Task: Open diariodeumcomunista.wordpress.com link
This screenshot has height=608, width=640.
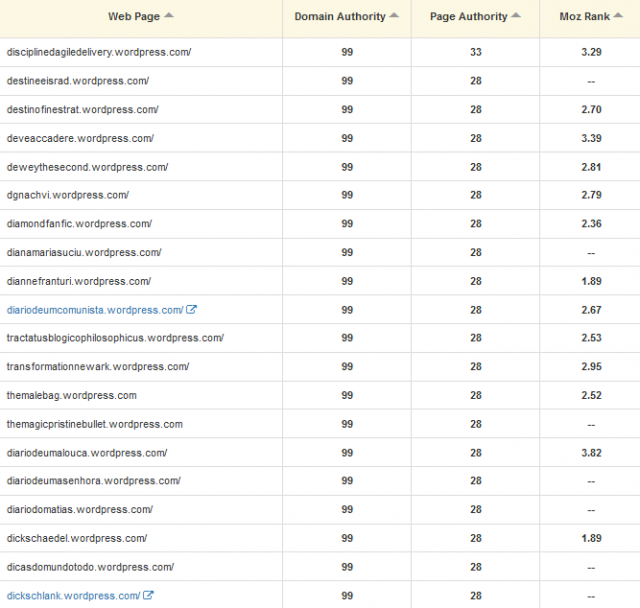Action: click(95, 310)
